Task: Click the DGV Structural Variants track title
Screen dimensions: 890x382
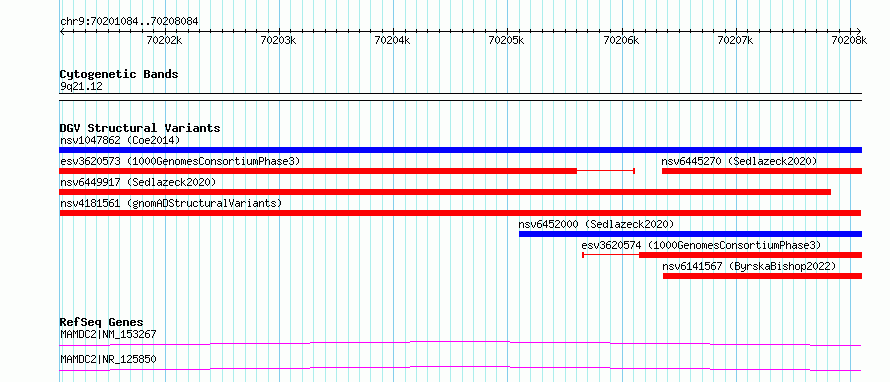Action: (x=140, y=128)
